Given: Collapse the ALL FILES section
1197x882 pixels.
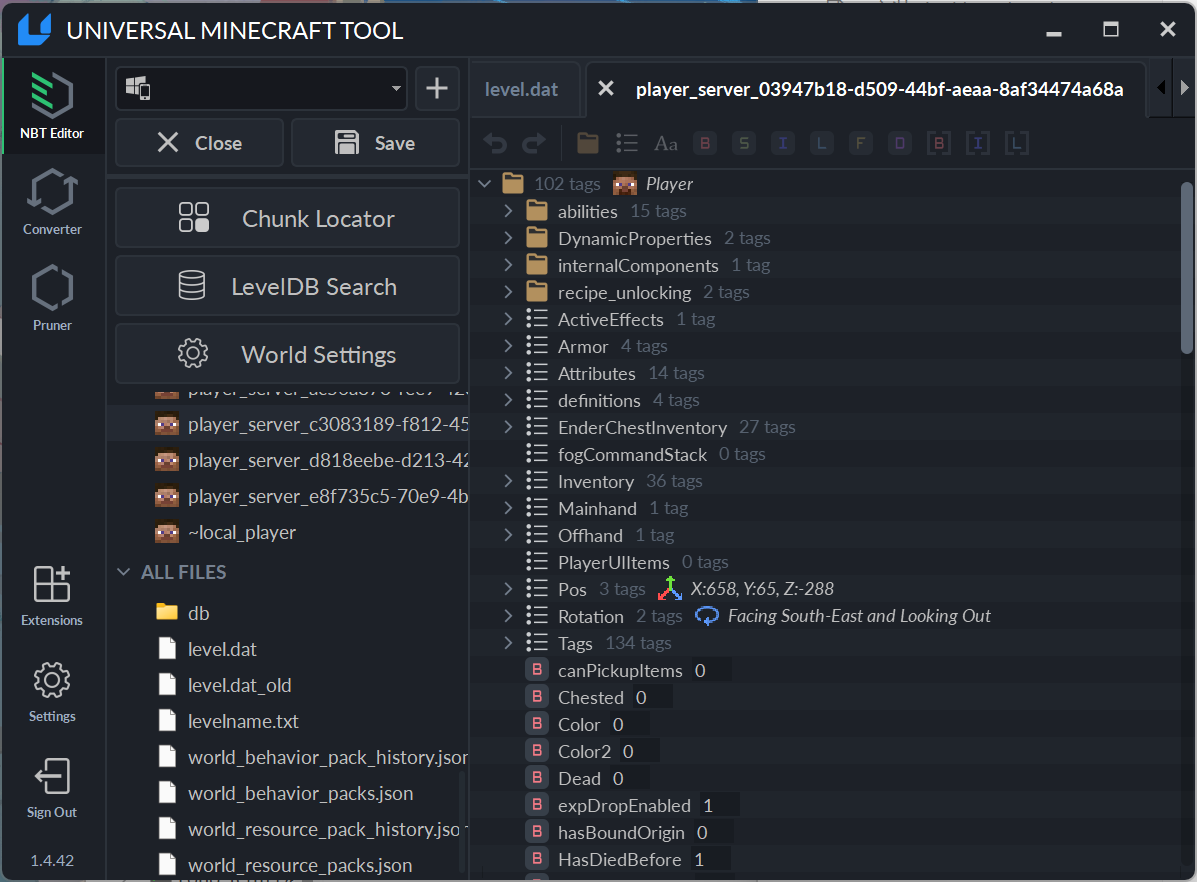Looking at the screenshot, I should tap(124, 572).
